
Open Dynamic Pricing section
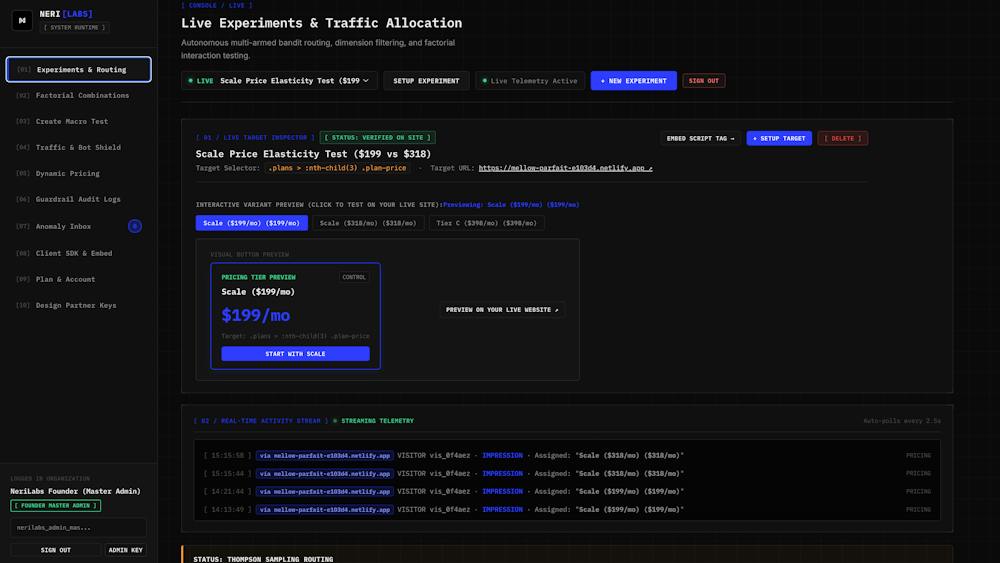pyautogui.click(x=78, y=173)
